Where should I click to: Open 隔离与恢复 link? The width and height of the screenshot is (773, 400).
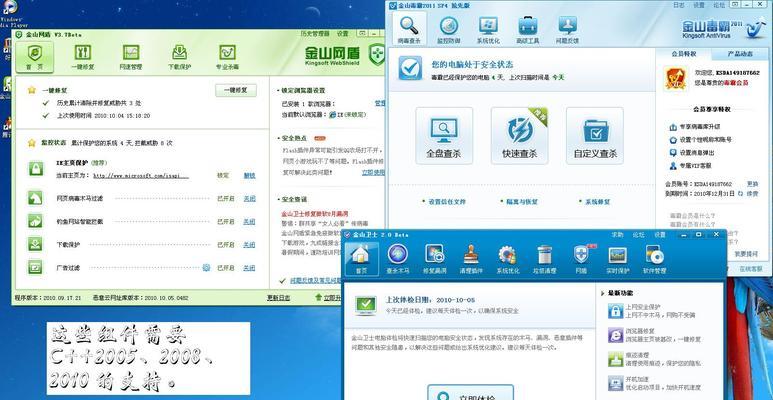pos(522,202)
